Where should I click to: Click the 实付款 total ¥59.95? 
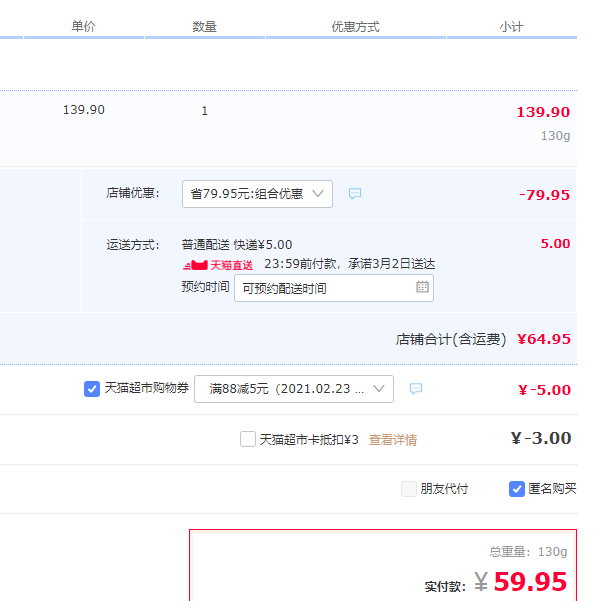[x=530, y=582]
